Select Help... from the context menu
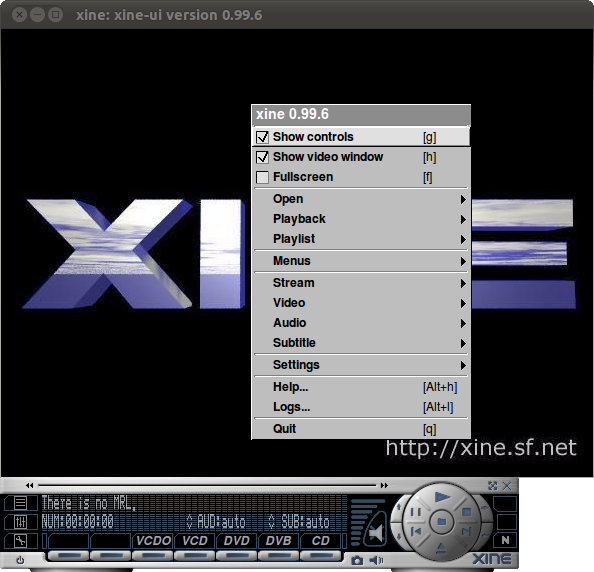This screenshot has height=572, width=594. pyautogui.click(x=361, y=387)
